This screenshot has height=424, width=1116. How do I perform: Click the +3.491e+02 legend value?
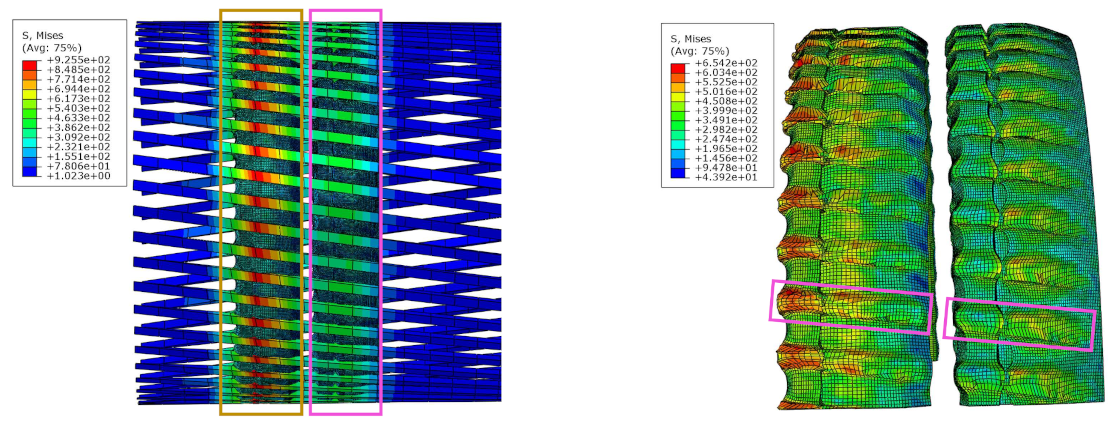click(725, 120)
